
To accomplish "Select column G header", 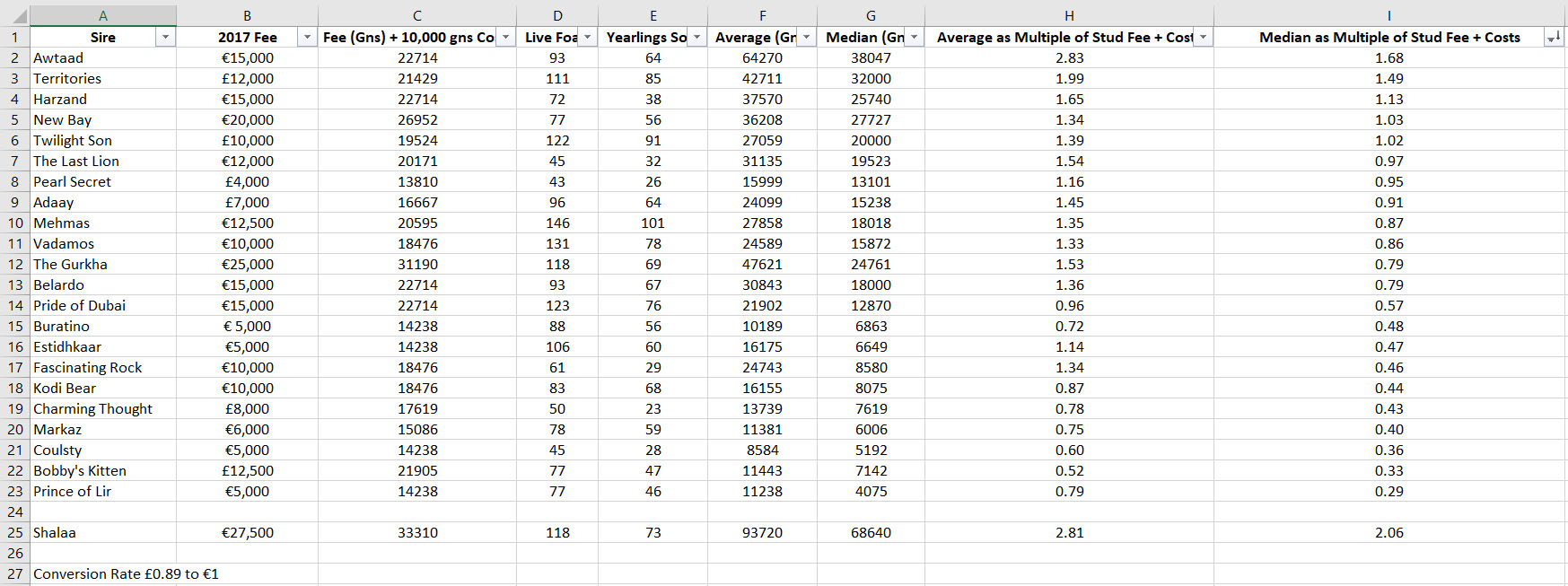I will tap(871, 15).
